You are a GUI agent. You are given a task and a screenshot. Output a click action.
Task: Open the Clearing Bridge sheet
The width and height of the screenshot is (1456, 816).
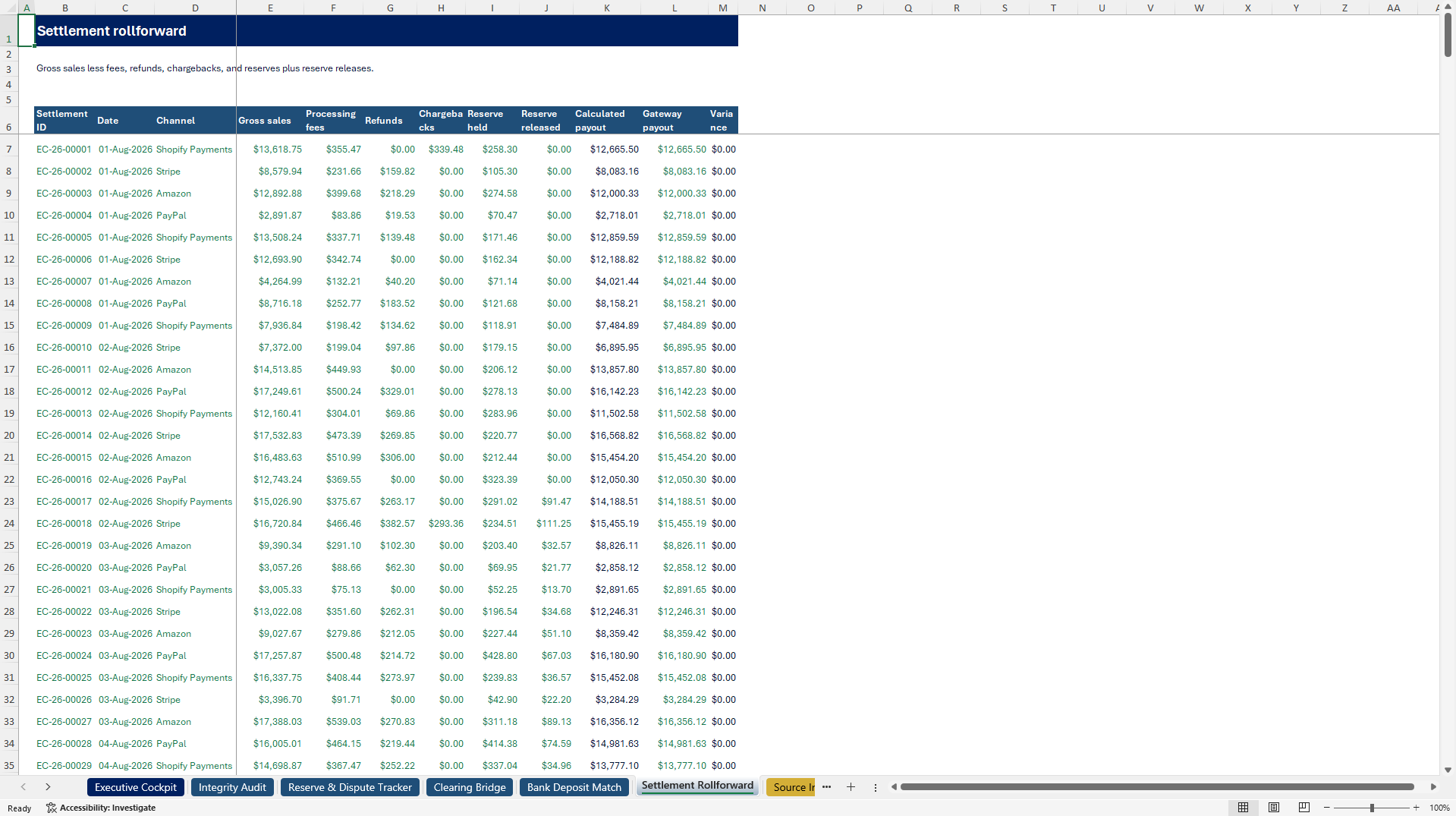click(470, 787)
